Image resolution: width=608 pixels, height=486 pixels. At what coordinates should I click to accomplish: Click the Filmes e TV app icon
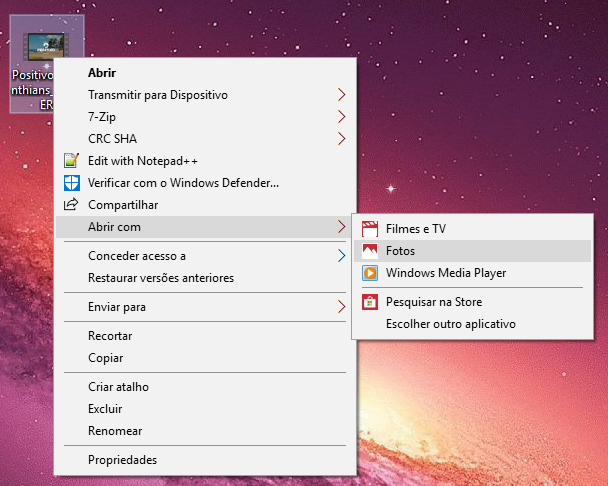(x=369, y=229)
